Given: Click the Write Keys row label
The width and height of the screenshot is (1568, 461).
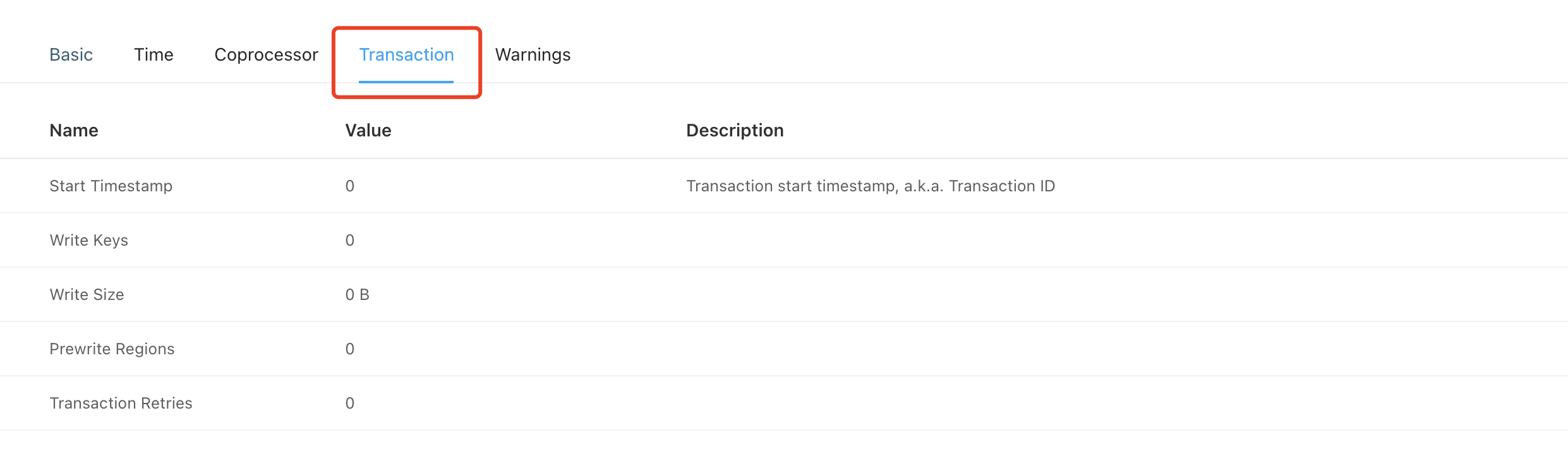Looking at the screenshot, I should 89,241.
